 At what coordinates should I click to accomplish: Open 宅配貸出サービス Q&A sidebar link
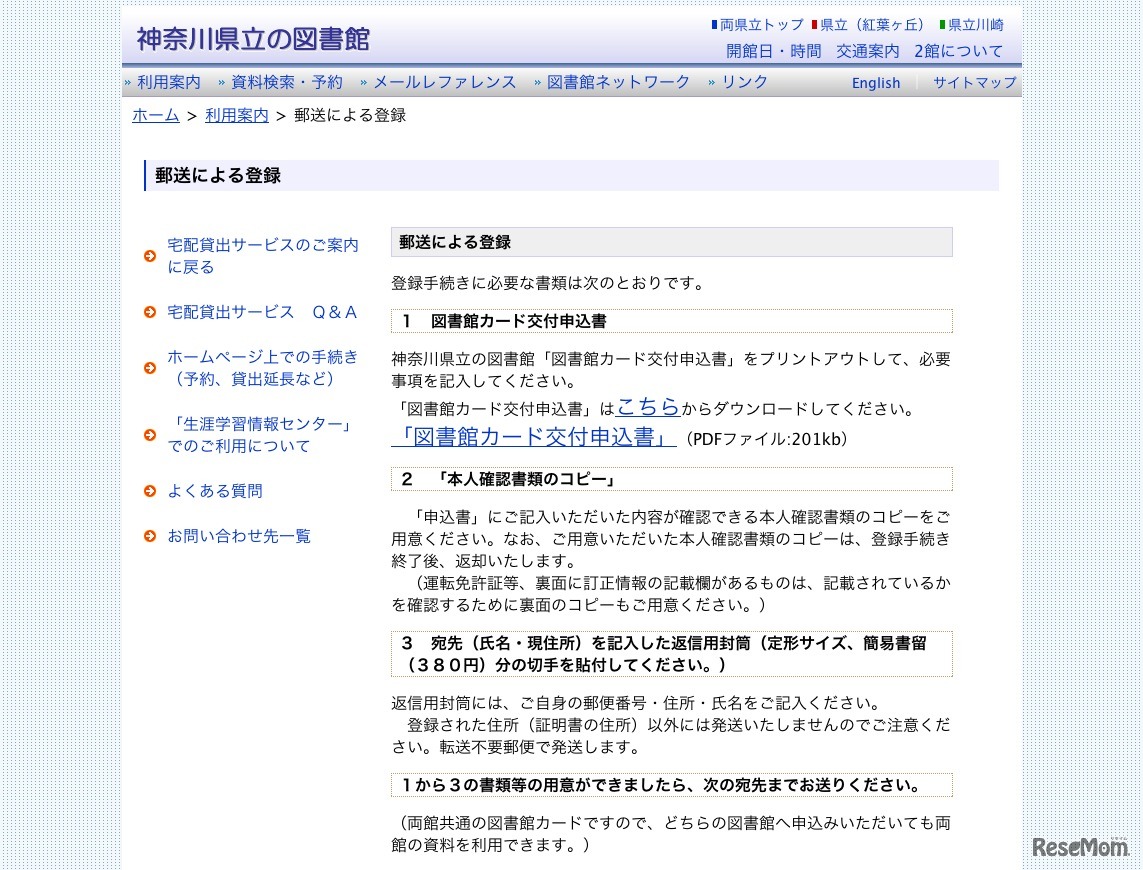(262, 312)
